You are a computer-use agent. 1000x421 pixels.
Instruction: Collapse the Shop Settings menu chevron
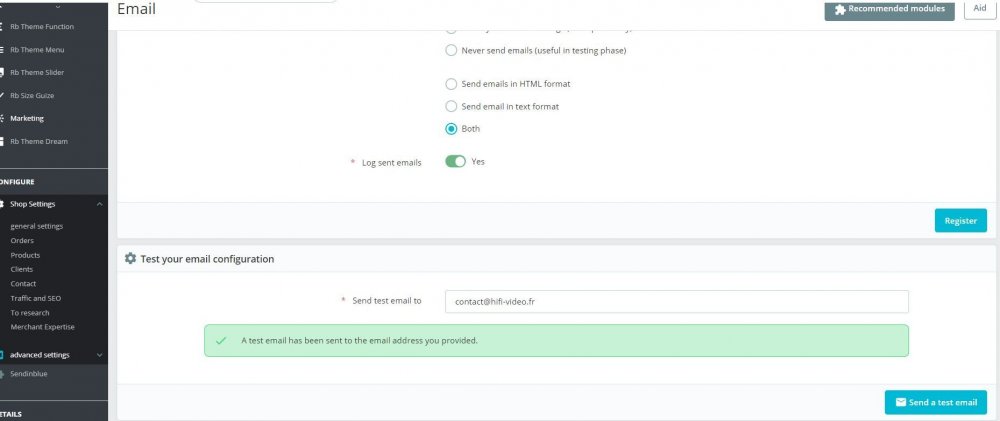click(x=98, y=204)
